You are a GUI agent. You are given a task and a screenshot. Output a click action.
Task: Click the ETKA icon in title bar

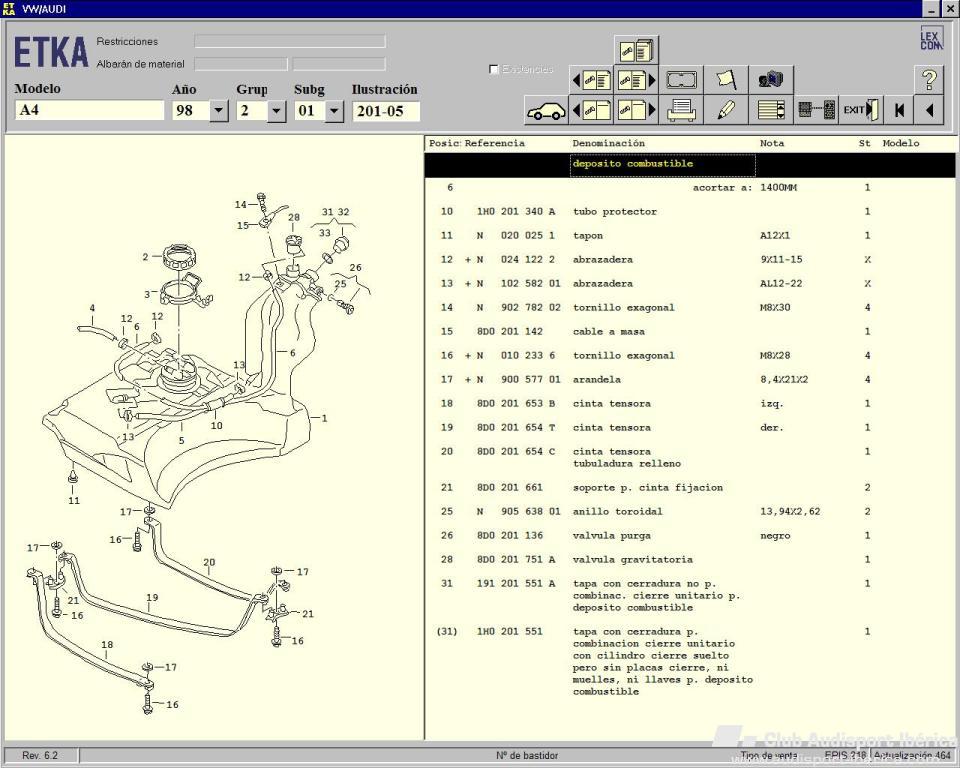tap(9, 9)
